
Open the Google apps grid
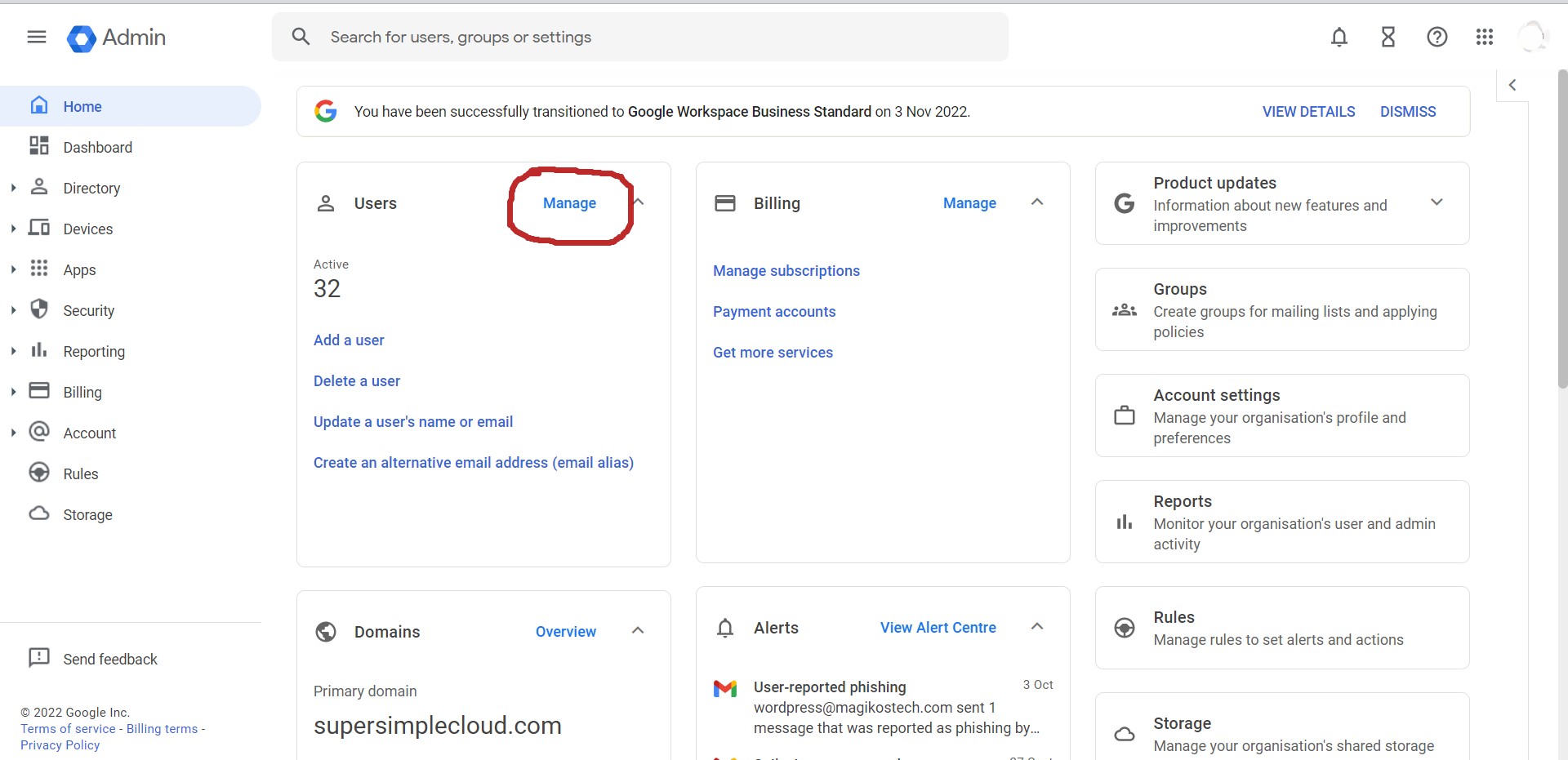[x=1485, y=37]
